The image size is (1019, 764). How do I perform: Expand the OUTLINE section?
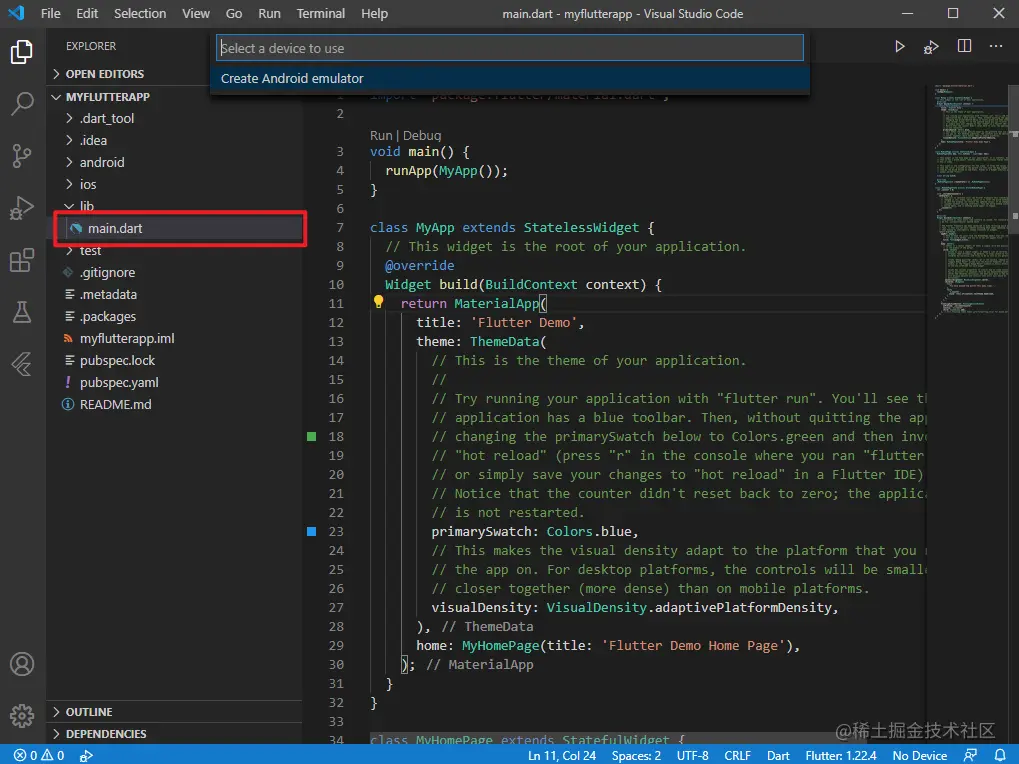[88, 712]
